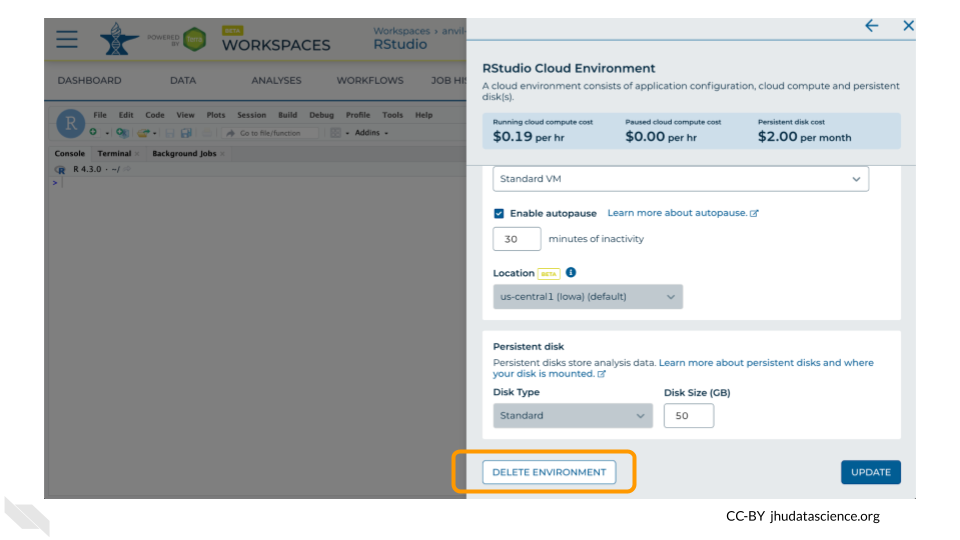Click the R console prompt line
This screenshot has width=960, height=540.
(257, 182)
